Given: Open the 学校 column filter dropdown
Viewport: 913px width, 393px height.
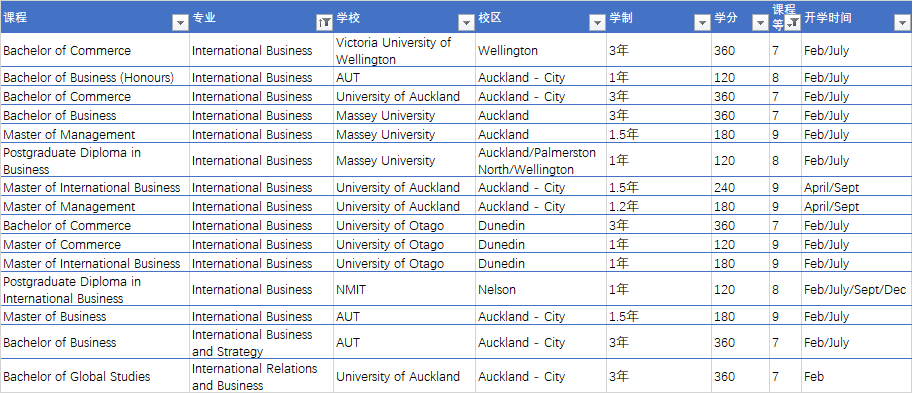Looking at the screenshot, I should (466, 23).
